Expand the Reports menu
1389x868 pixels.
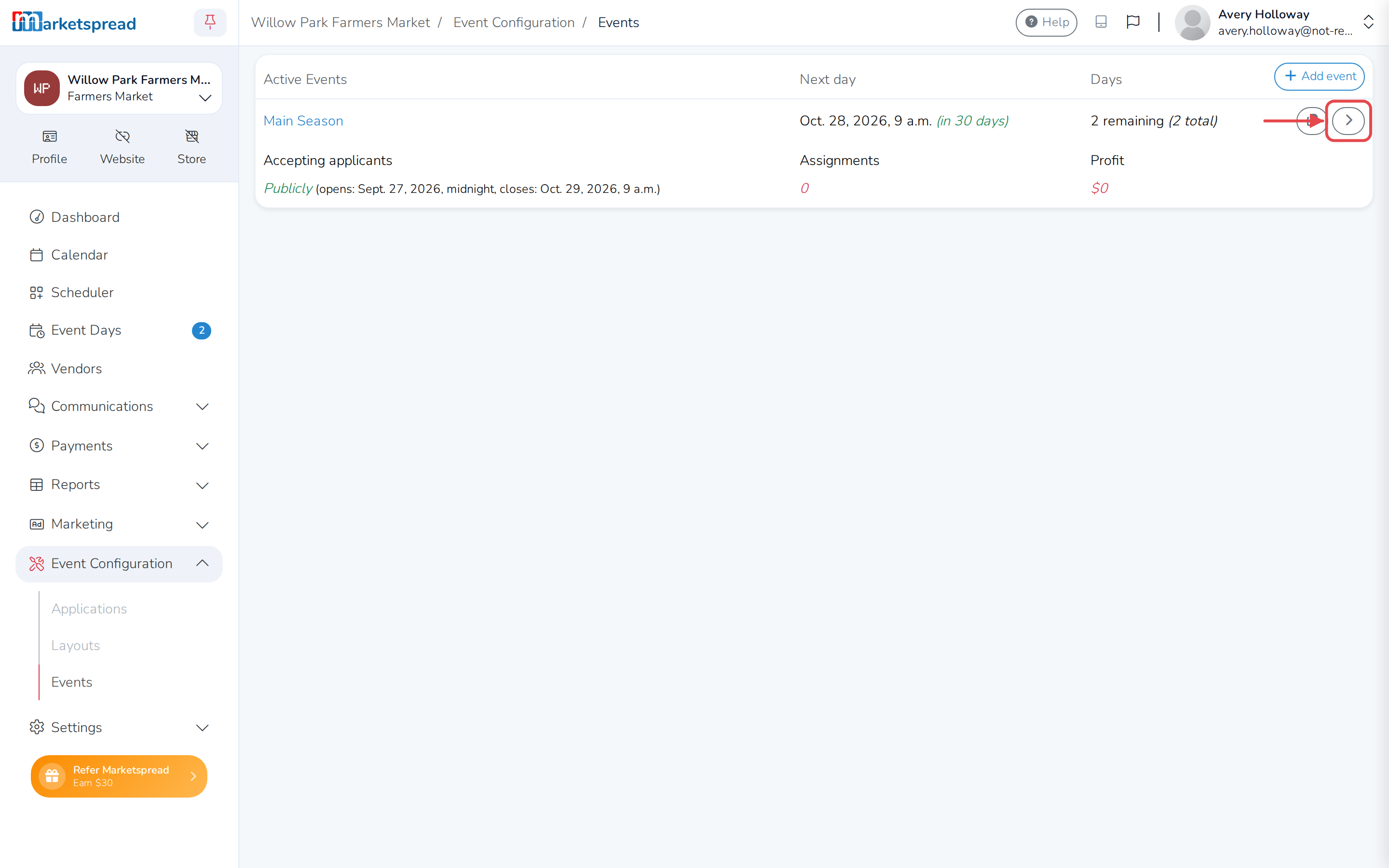[x=119, y=485]
